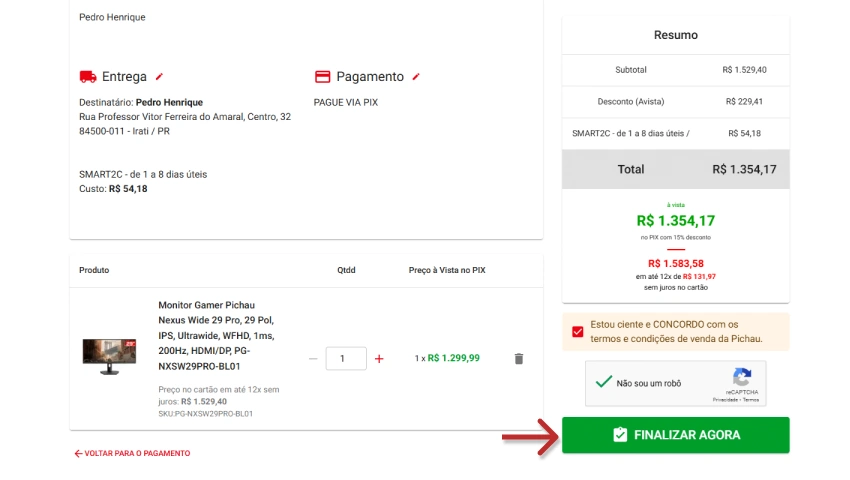This screenshot has width=850, height=480.
Task: Go back via VOLTAR PARA O PAGAMENTO link
Action: pos(132,453)
